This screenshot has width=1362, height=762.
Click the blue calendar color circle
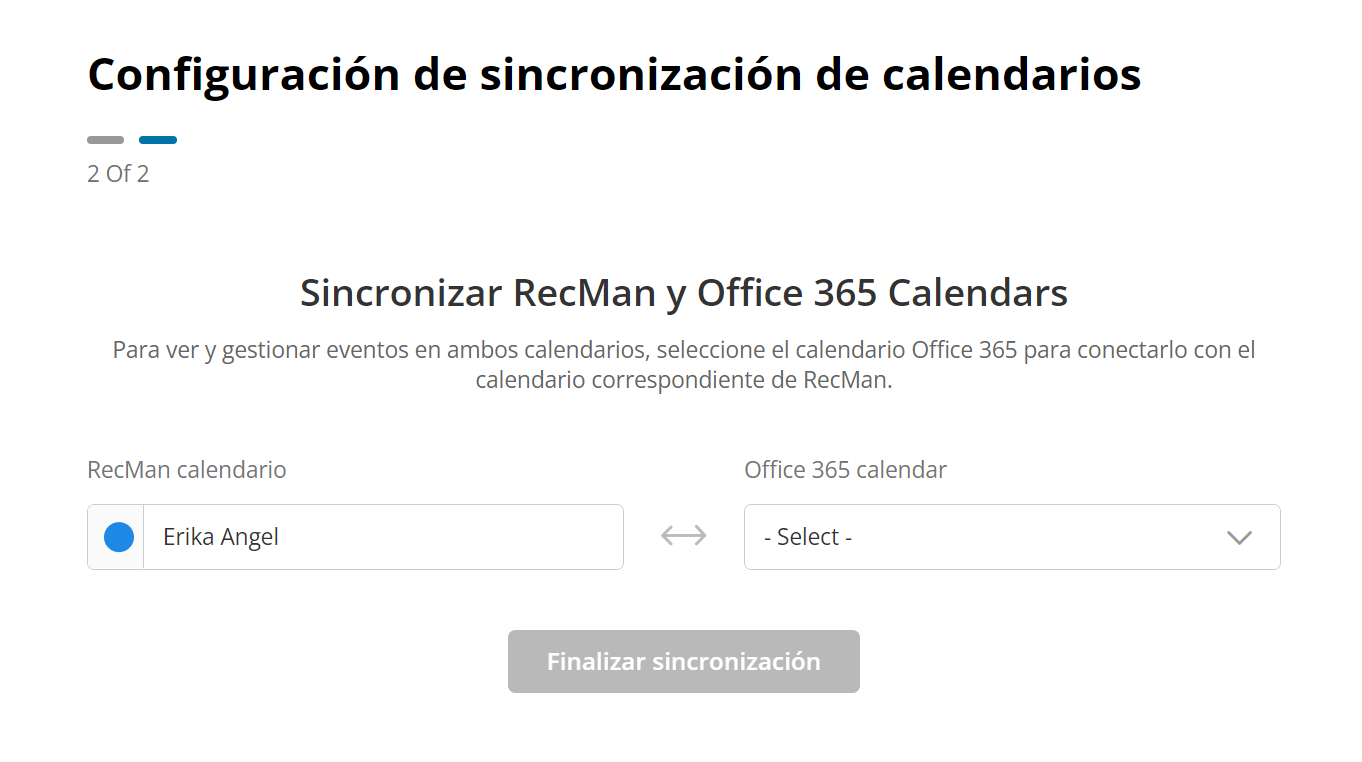tap(119, 537)
